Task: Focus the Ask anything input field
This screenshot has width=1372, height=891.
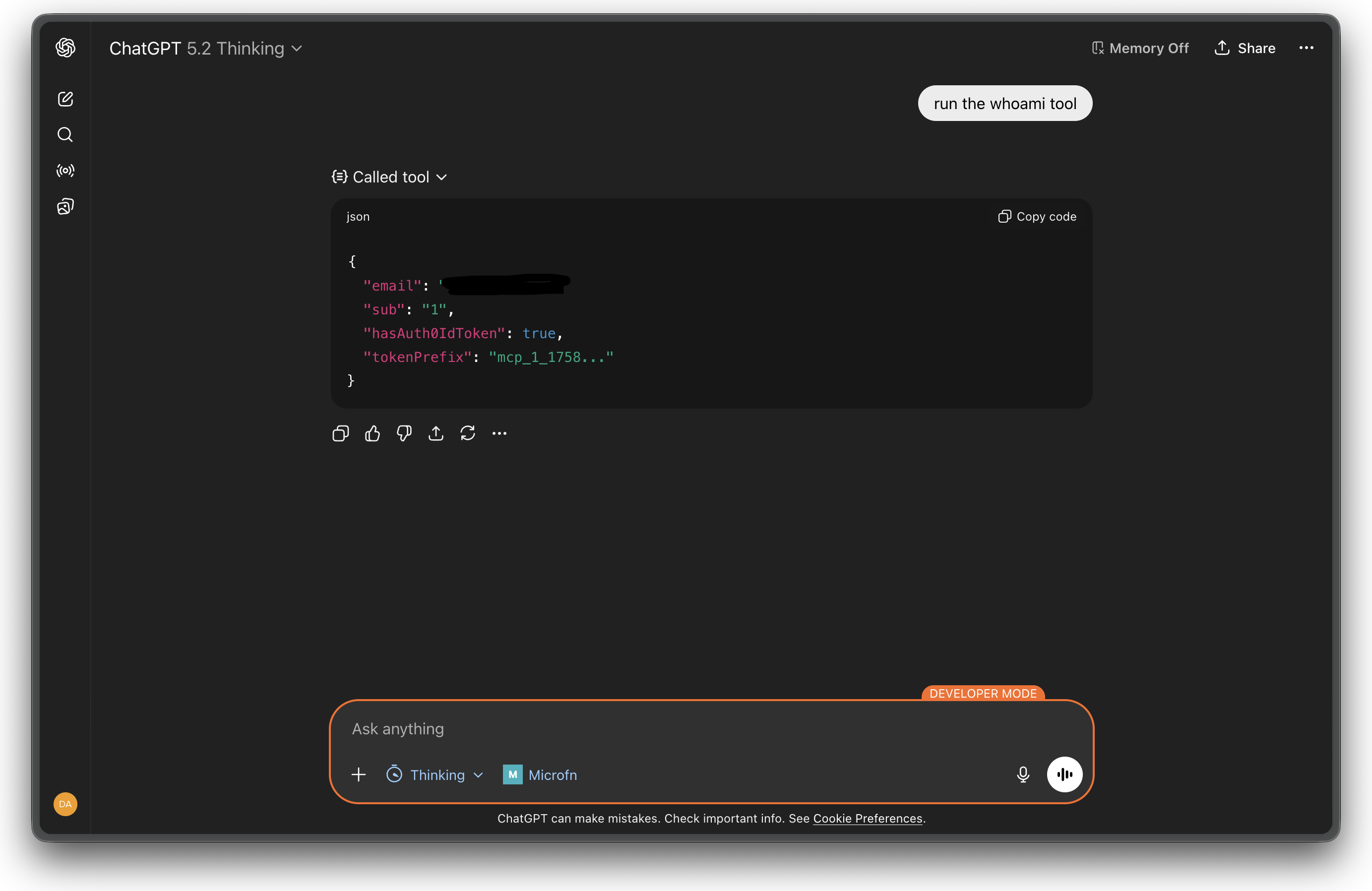Action: click(711, 729)
